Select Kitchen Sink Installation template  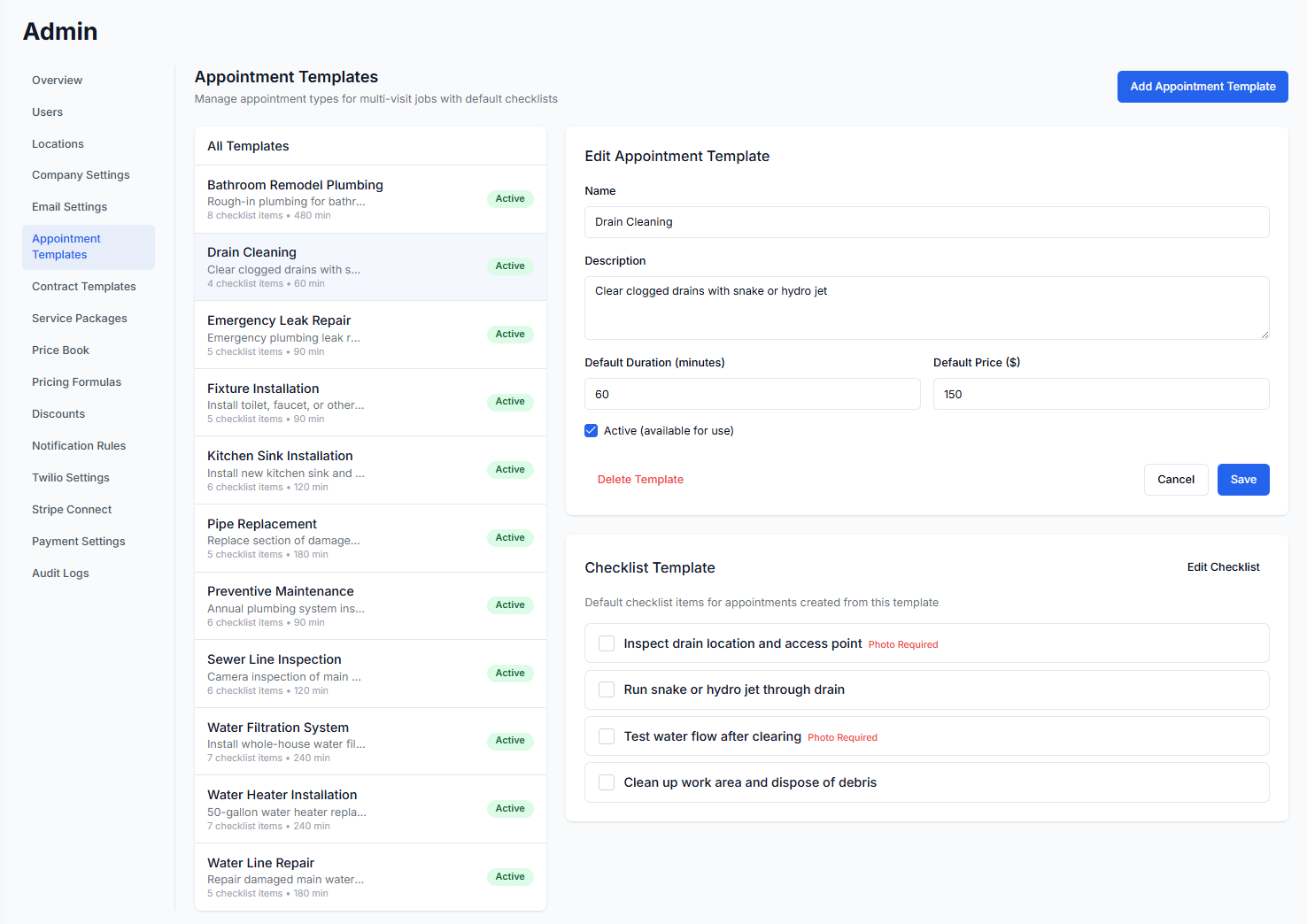point(370,470)
